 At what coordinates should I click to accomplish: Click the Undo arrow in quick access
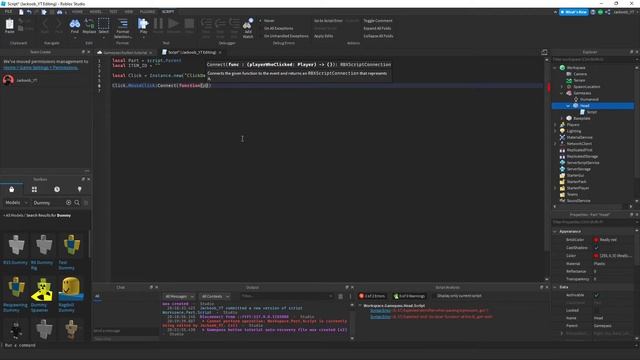click(x=29, y=12)
